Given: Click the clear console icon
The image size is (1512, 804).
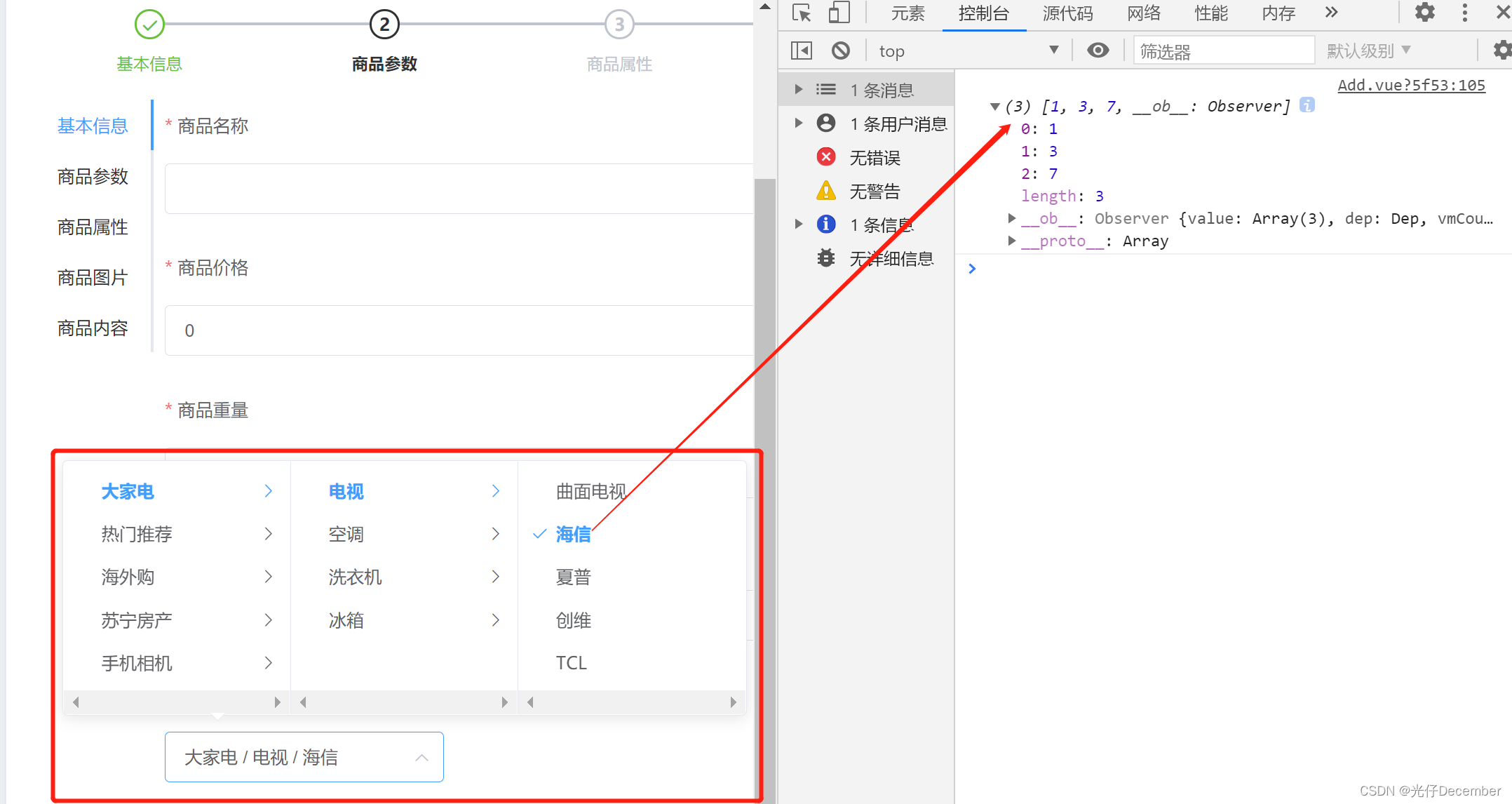Looking at the screenshot, I should pyautogui.click(x=840, y=51).
